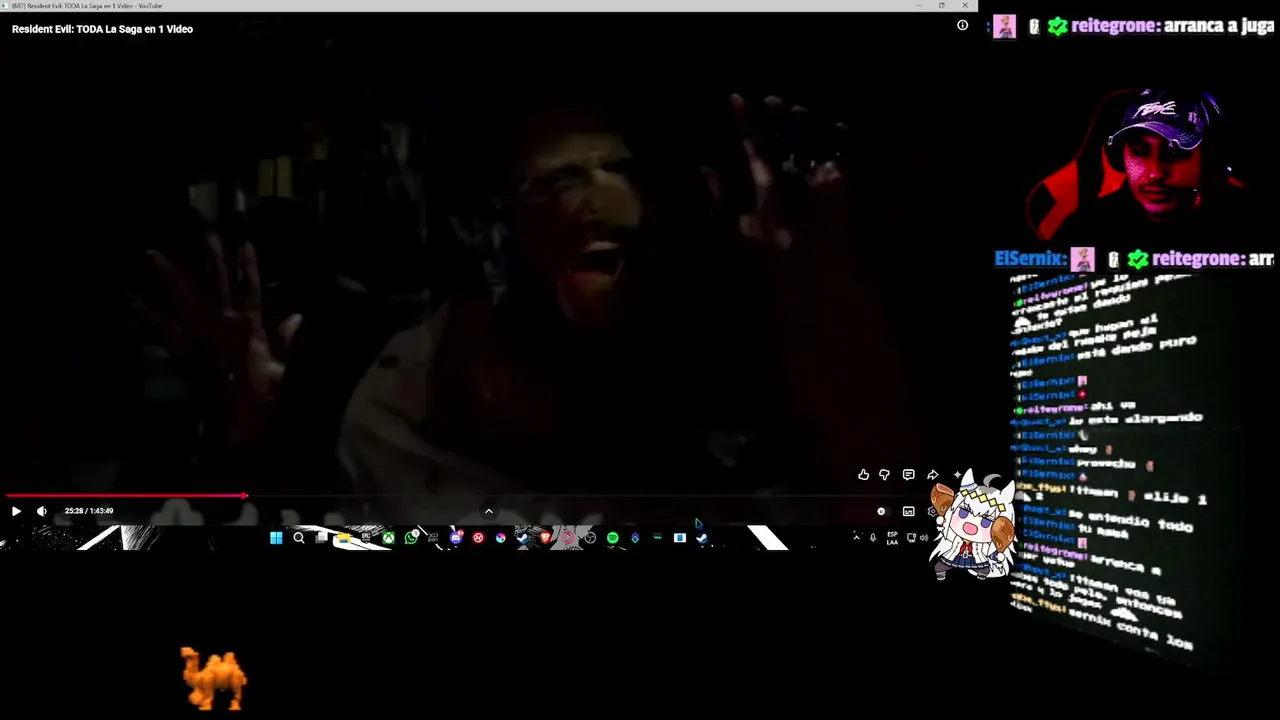Image resolution: width=1280 pixels, height=720 pixels.
Task: Share the video using arrow icon
Action: click(x=933, y=475)
